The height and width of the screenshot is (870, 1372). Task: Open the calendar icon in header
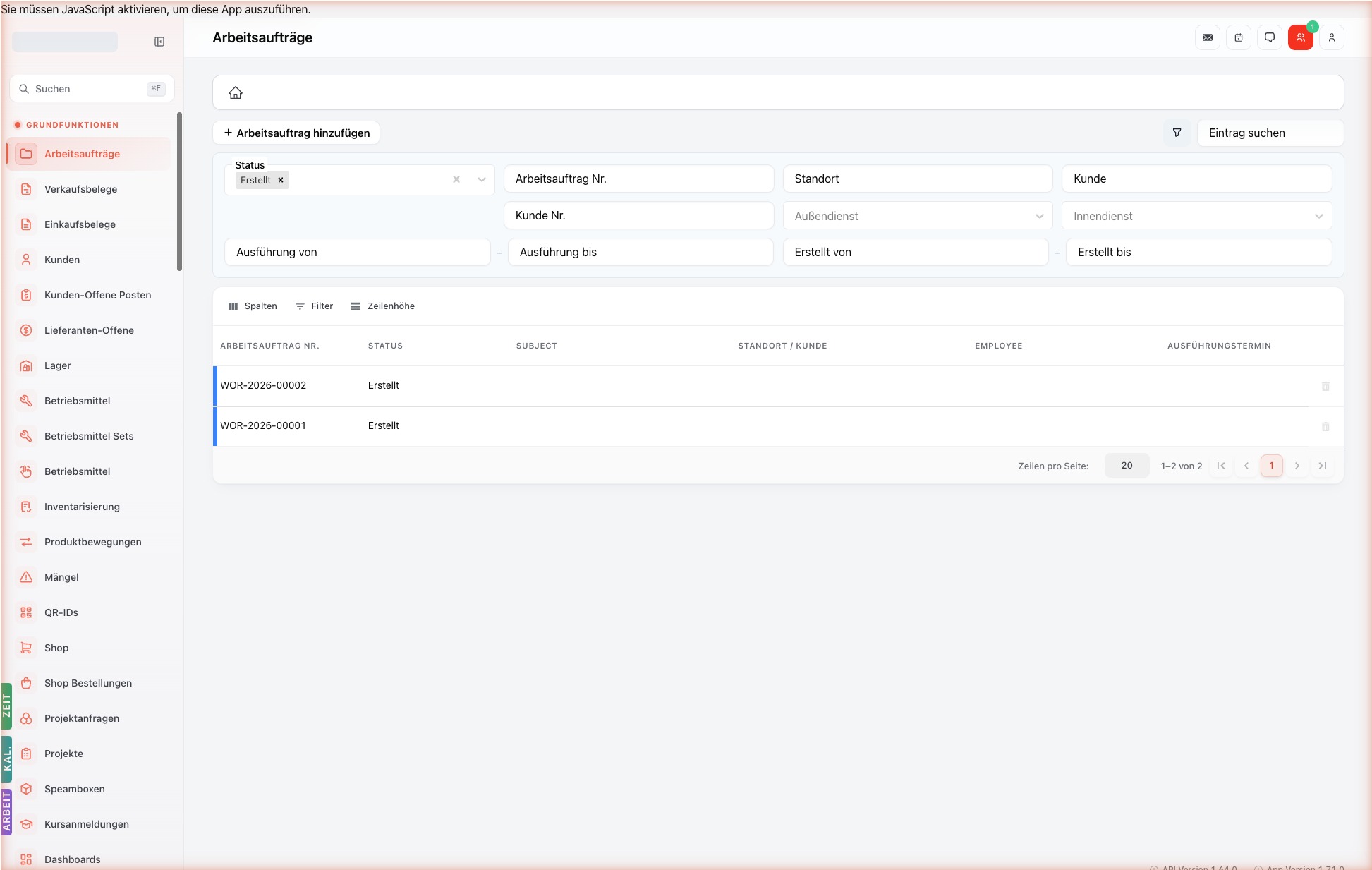(x=1239, y=37)
